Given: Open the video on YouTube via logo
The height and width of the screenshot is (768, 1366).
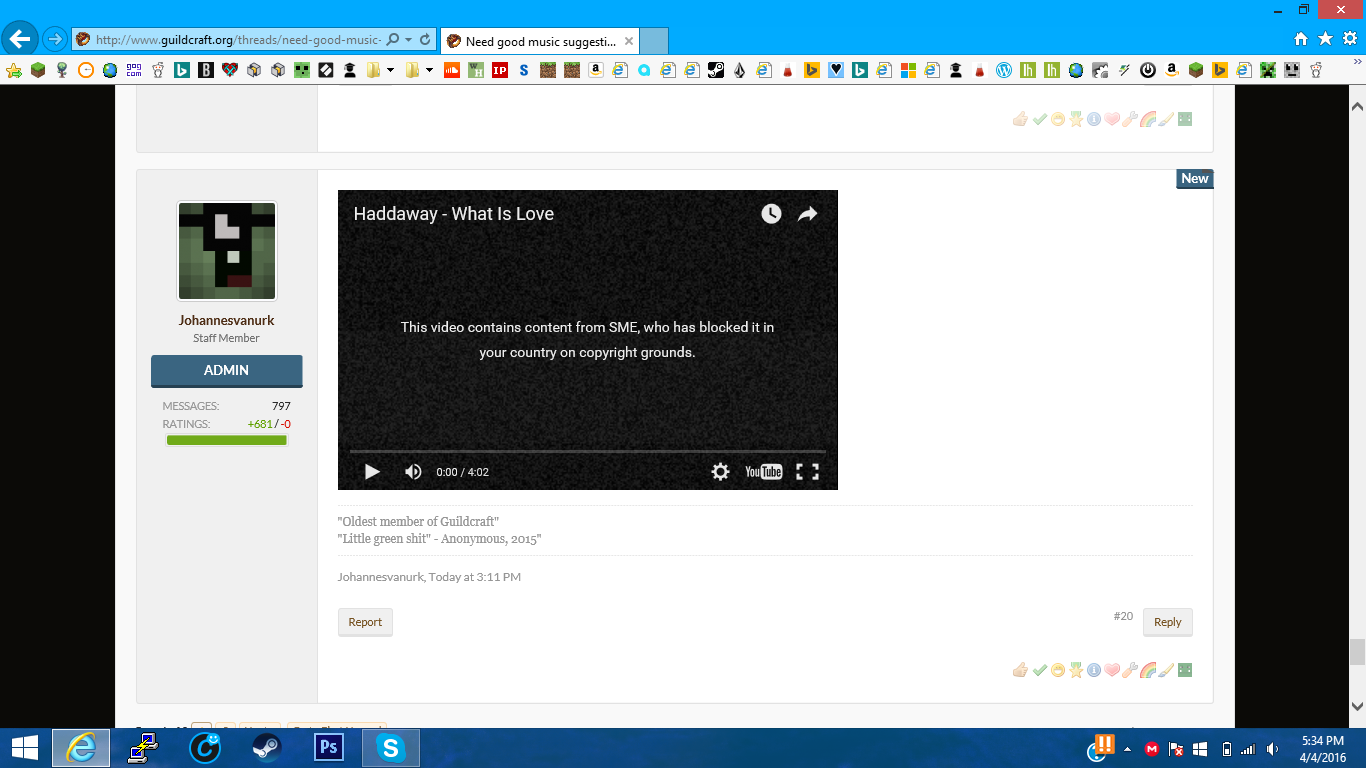Looking at the screenshot, I should pos(764,472).
